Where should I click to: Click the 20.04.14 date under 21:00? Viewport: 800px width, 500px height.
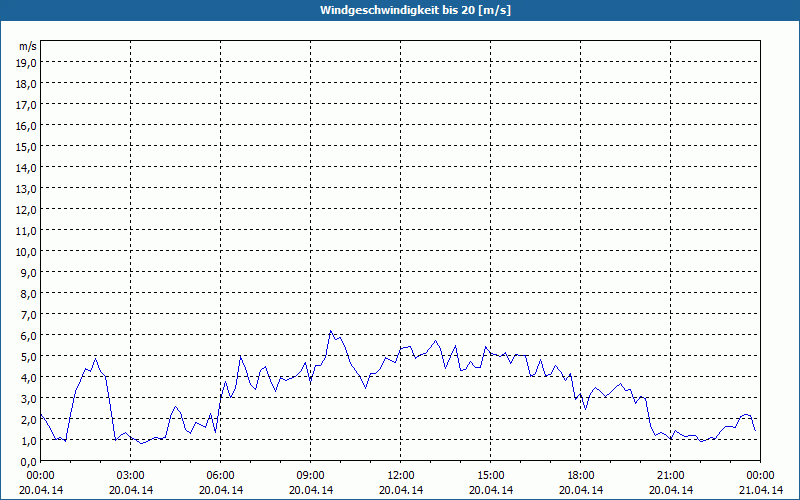(671, 490)
